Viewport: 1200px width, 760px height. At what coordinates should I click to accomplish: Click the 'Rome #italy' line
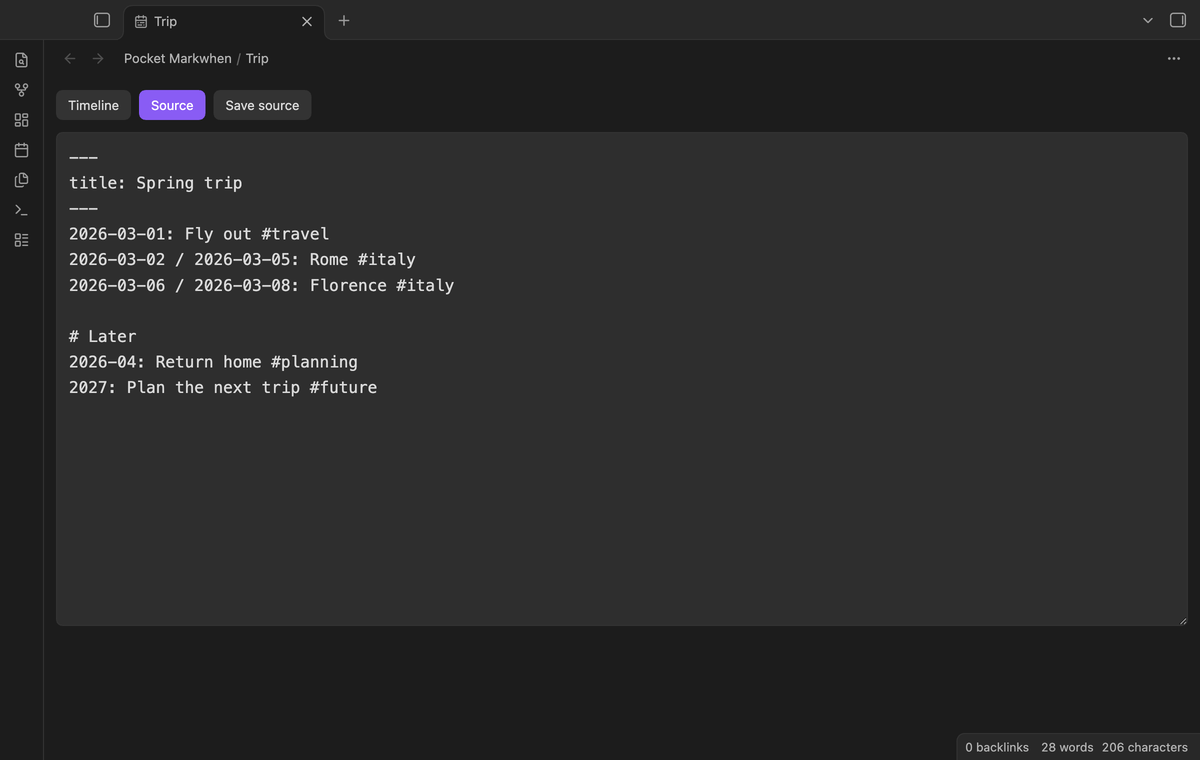coord(242,260)
